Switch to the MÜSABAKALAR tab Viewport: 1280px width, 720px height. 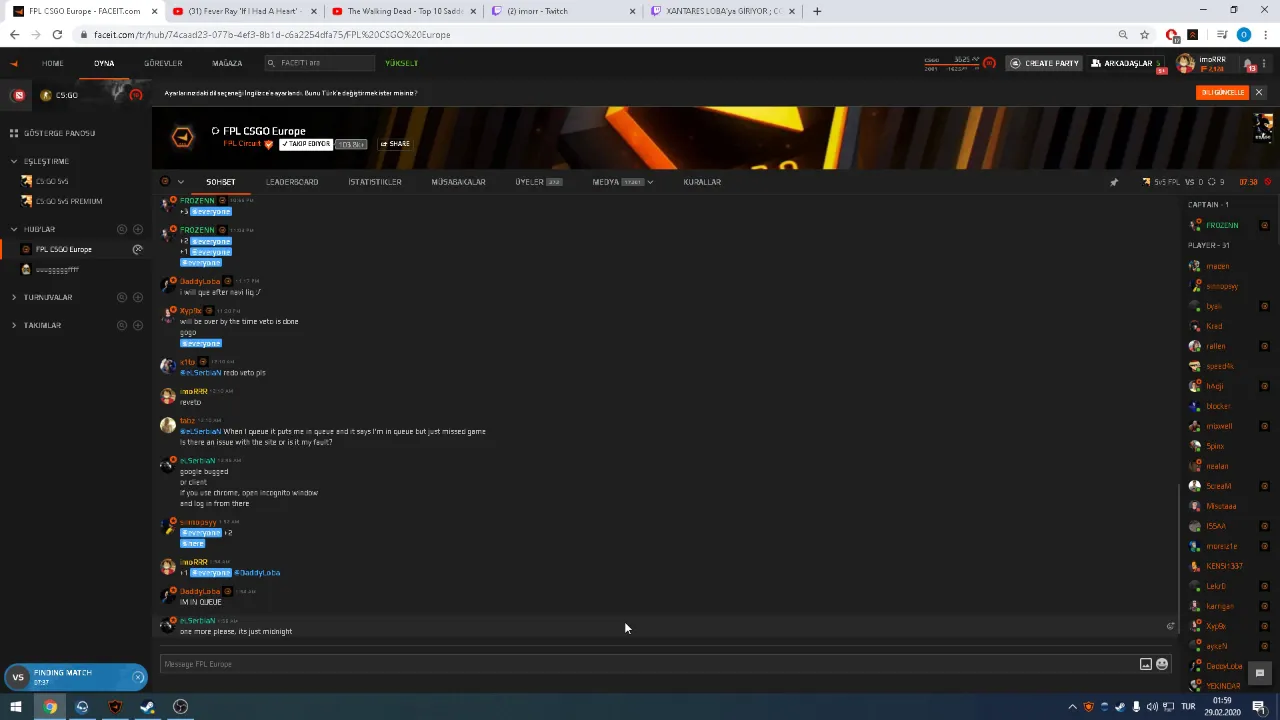pos(458,182)
